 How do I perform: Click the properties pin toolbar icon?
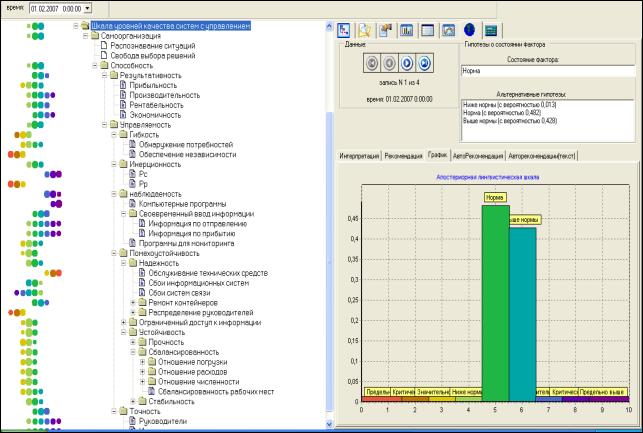coord(385,30)
